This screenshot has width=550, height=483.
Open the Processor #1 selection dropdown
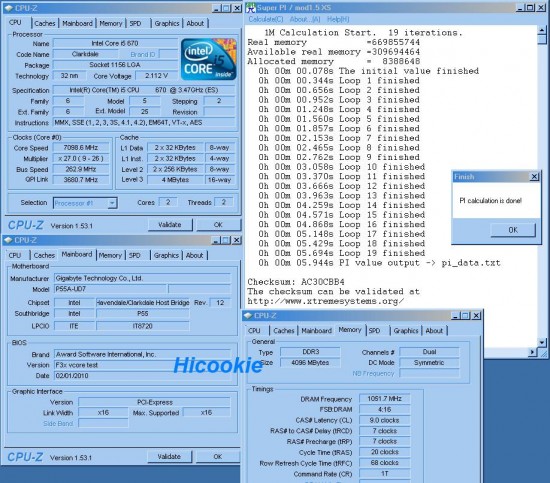point(112,203)
